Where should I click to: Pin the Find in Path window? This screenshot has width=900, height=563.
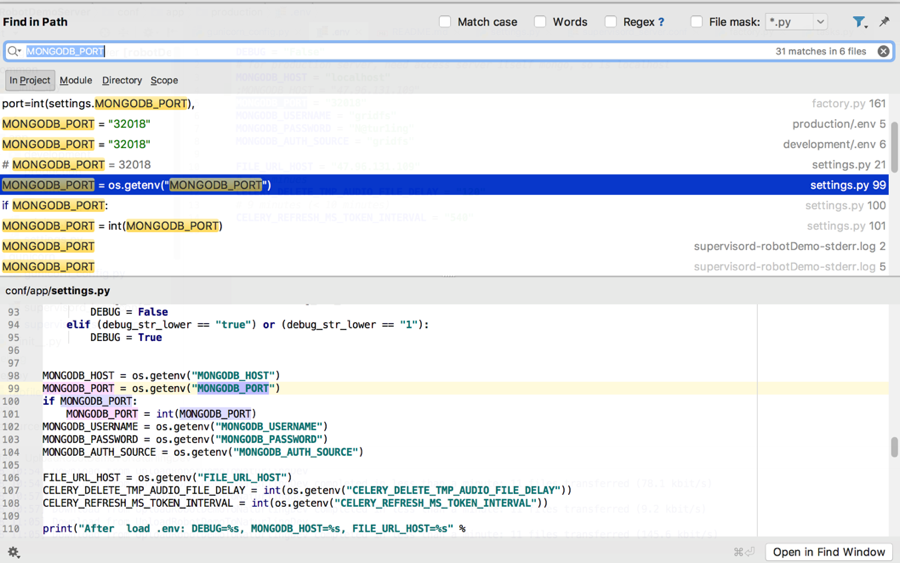[884, 22]
